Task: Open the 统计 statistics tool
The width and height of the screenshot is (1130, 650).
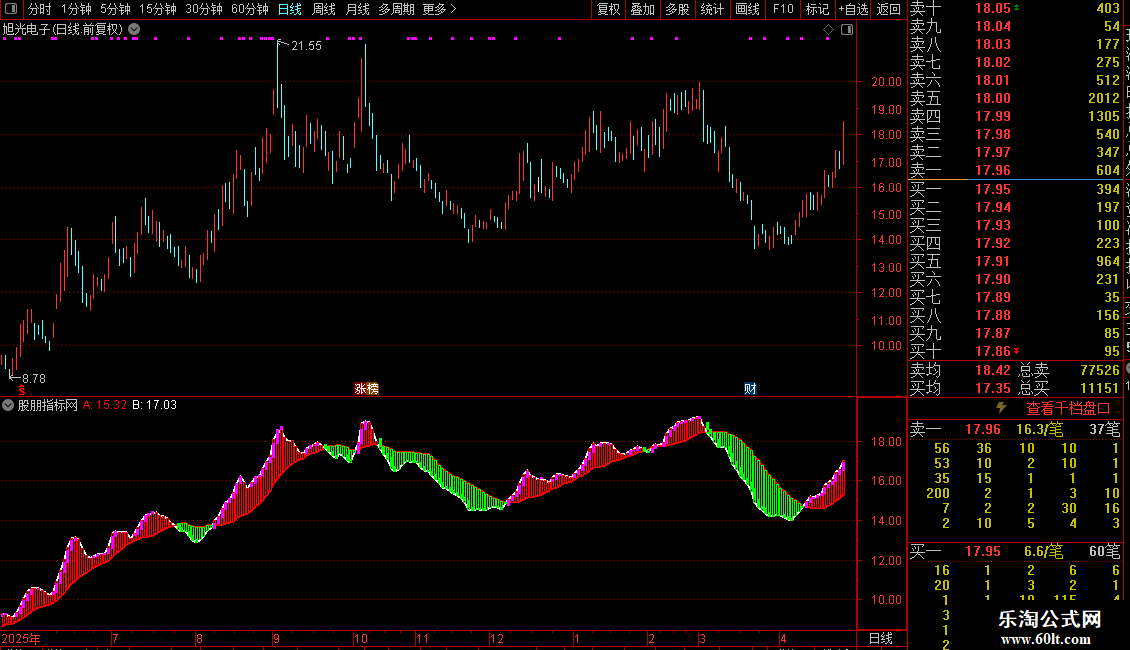Action: (712, 9)
